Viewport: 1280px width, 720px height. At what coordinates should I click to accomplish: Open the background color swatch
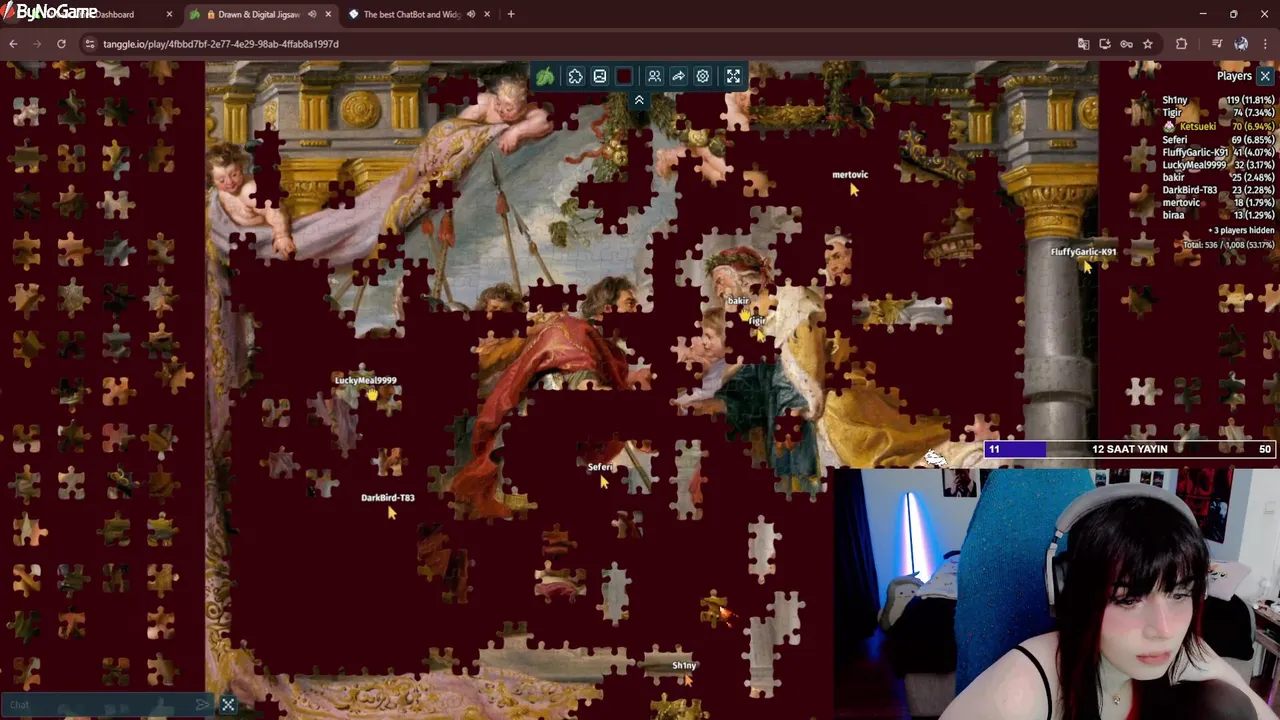point(624,77)
